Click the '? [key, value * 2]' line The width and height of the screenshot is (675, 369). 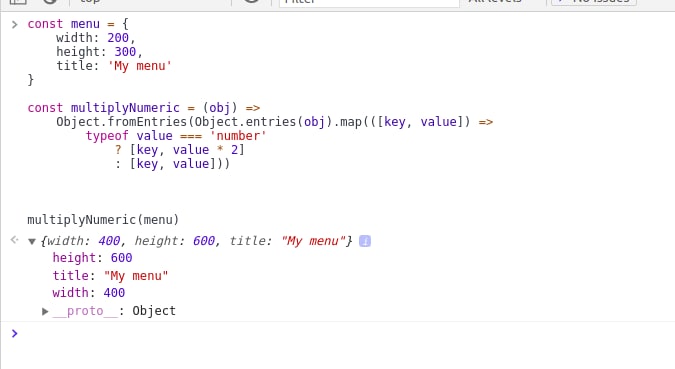tap(180, 150)
